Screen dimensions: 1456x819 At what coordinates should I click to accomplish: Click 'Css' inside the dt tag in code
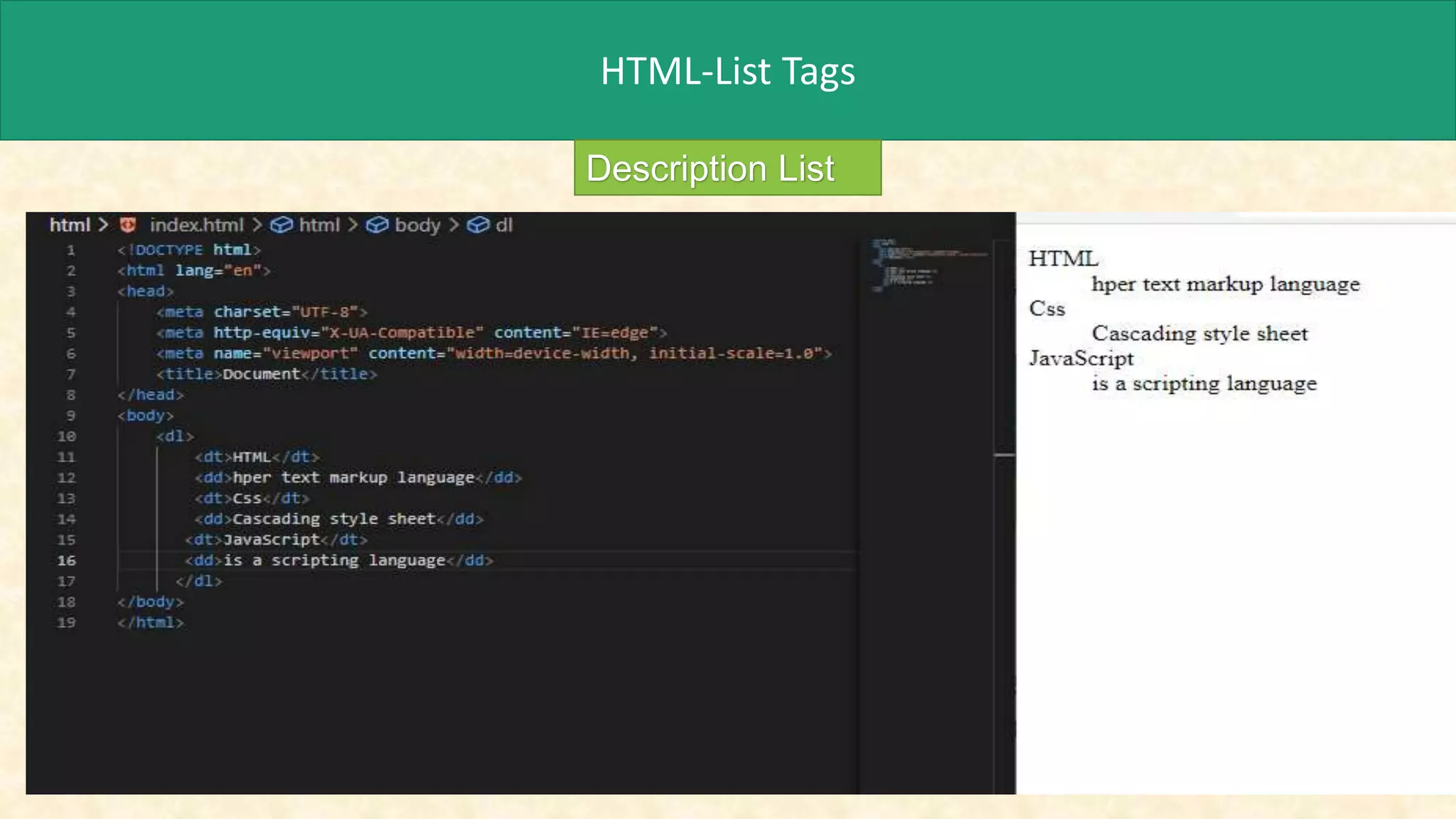click(x=247, y=498)
